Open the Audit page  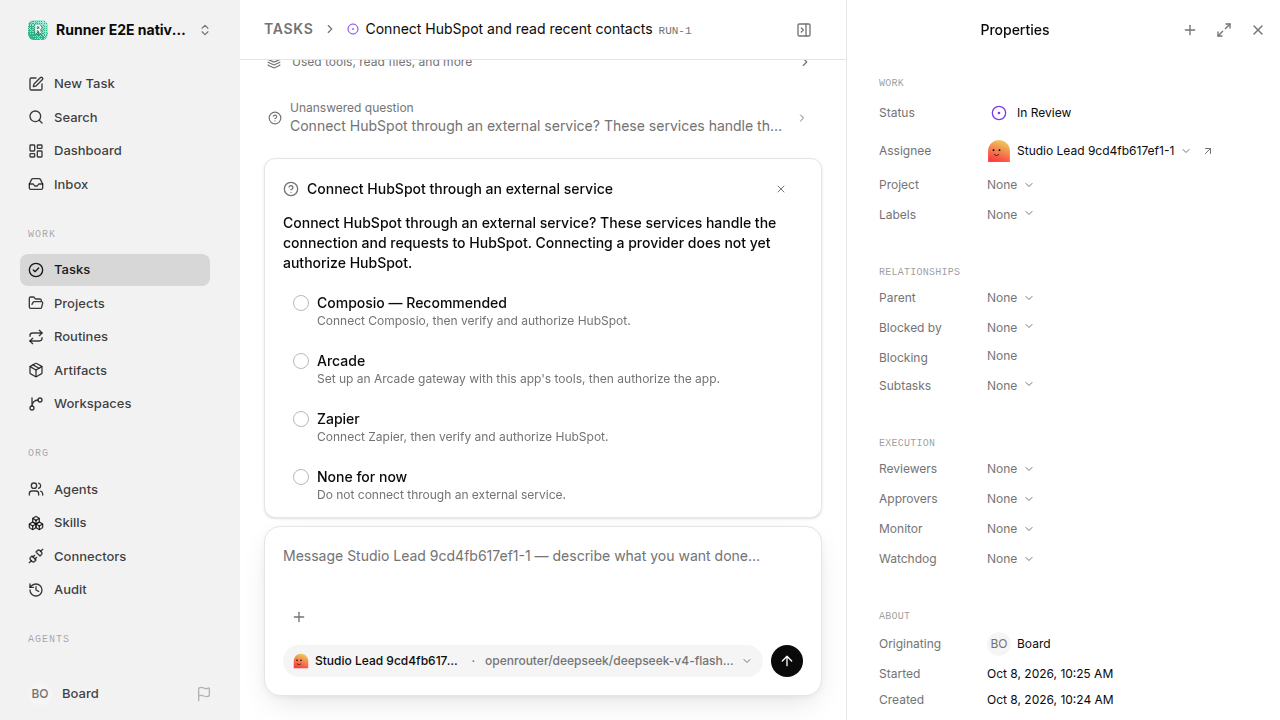pyautogui.click(x=115, y=590)
